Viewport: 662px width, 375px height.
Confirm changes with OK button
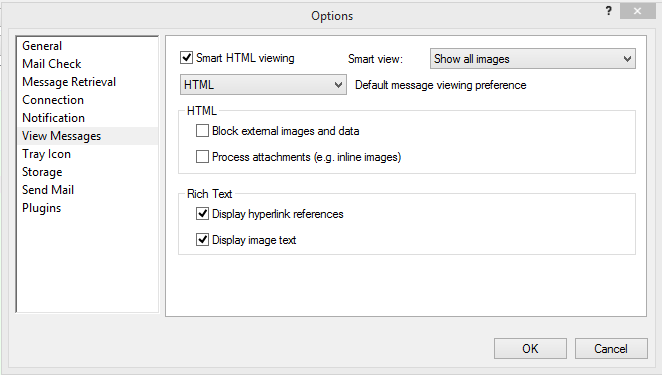(530, 348)
